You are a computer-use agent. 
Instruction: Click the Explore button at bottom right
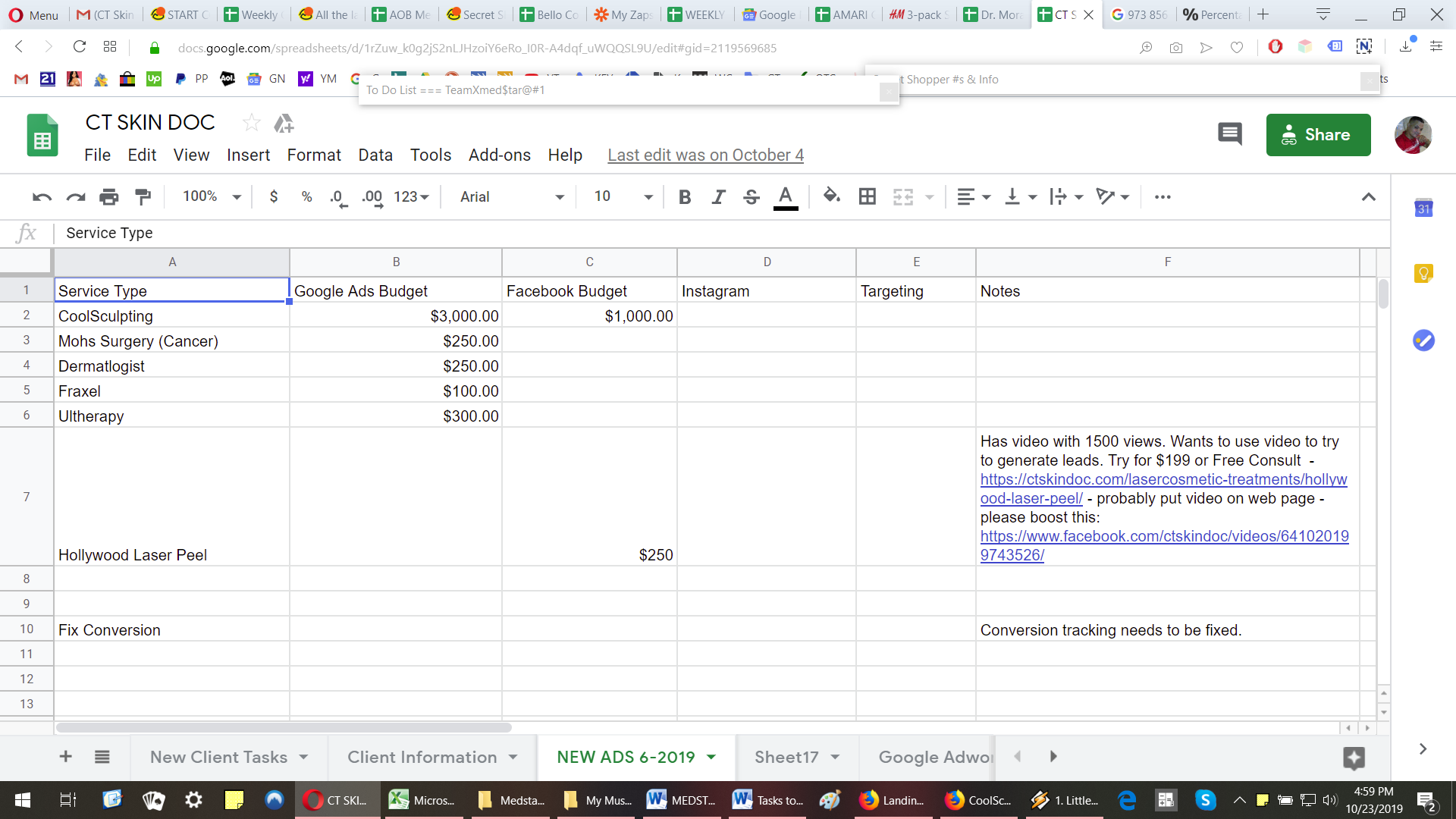(x=1354, y=757)
